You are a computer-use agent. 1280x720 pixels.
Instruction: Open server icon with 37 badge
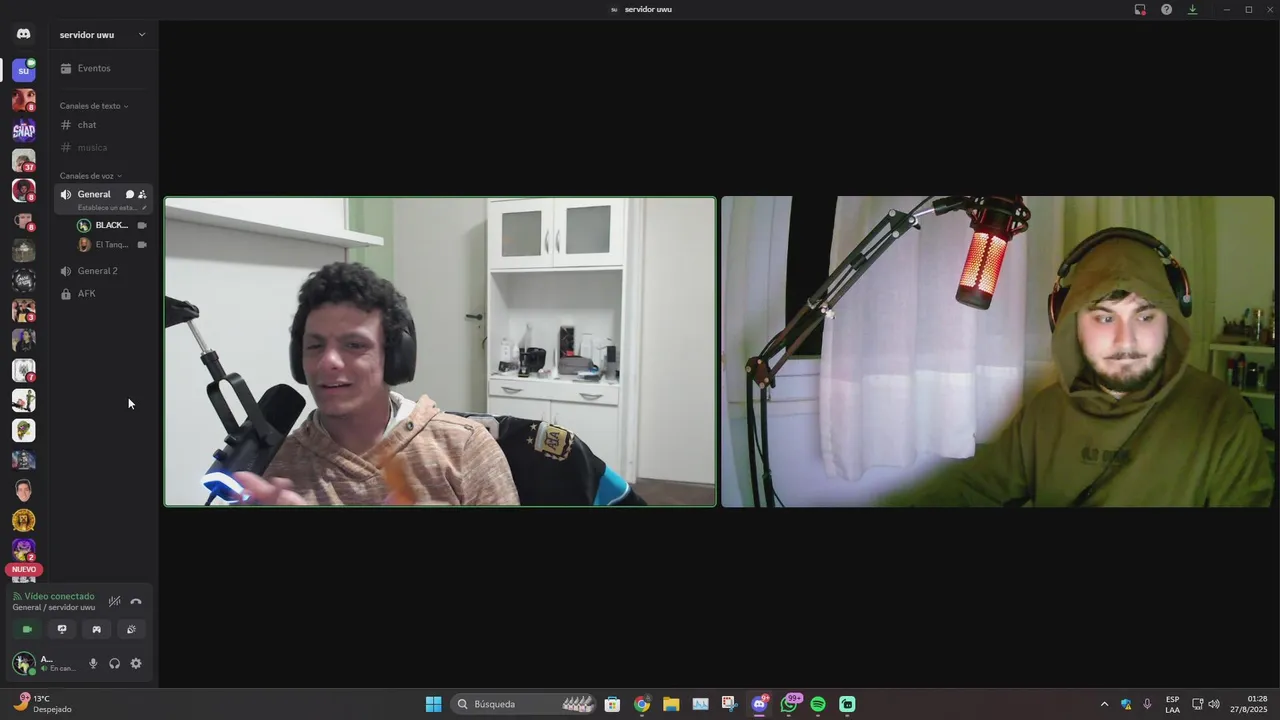coord(23,160)
